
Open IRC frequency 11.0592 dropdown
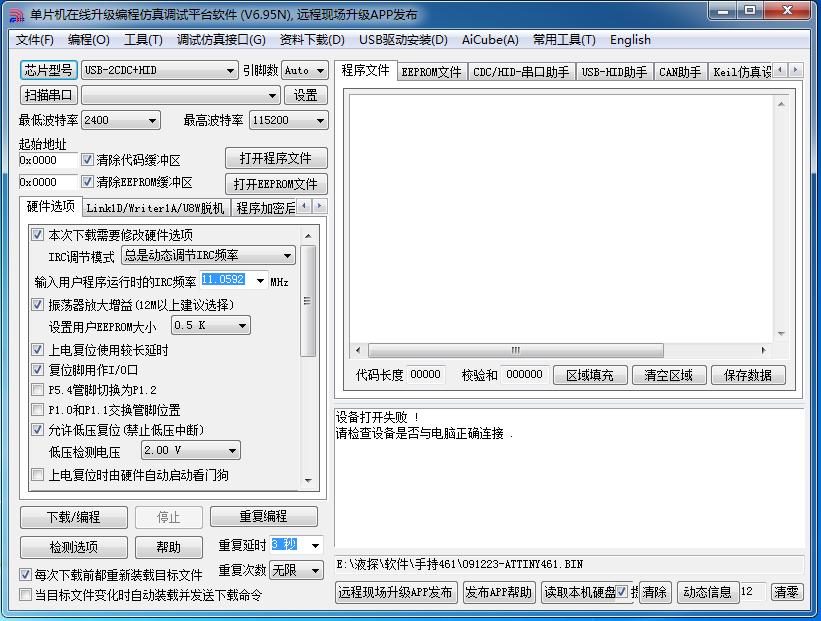coord(260,281)
